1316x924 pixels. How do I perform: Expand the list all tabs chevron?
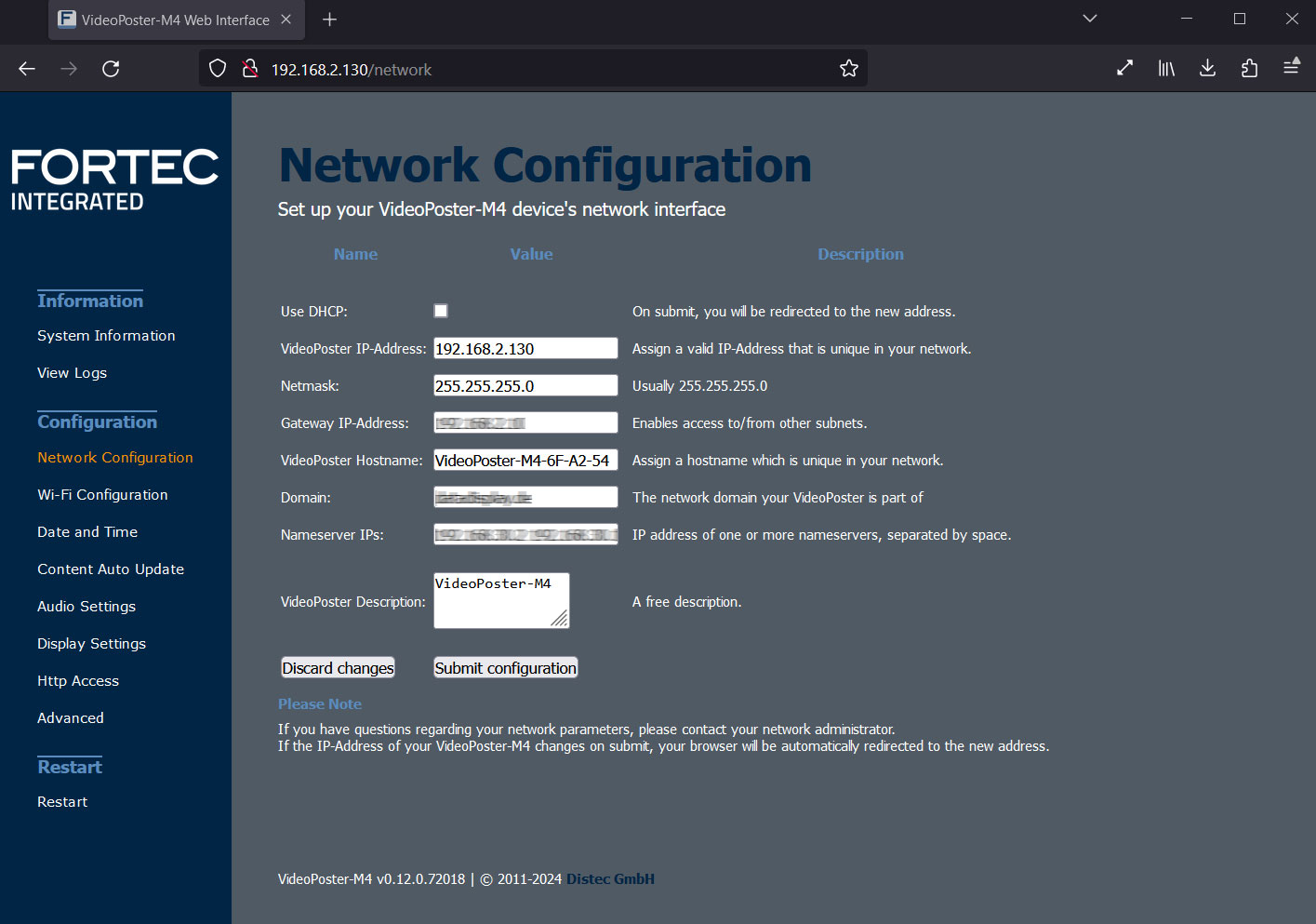click(x=1090, y=19)
